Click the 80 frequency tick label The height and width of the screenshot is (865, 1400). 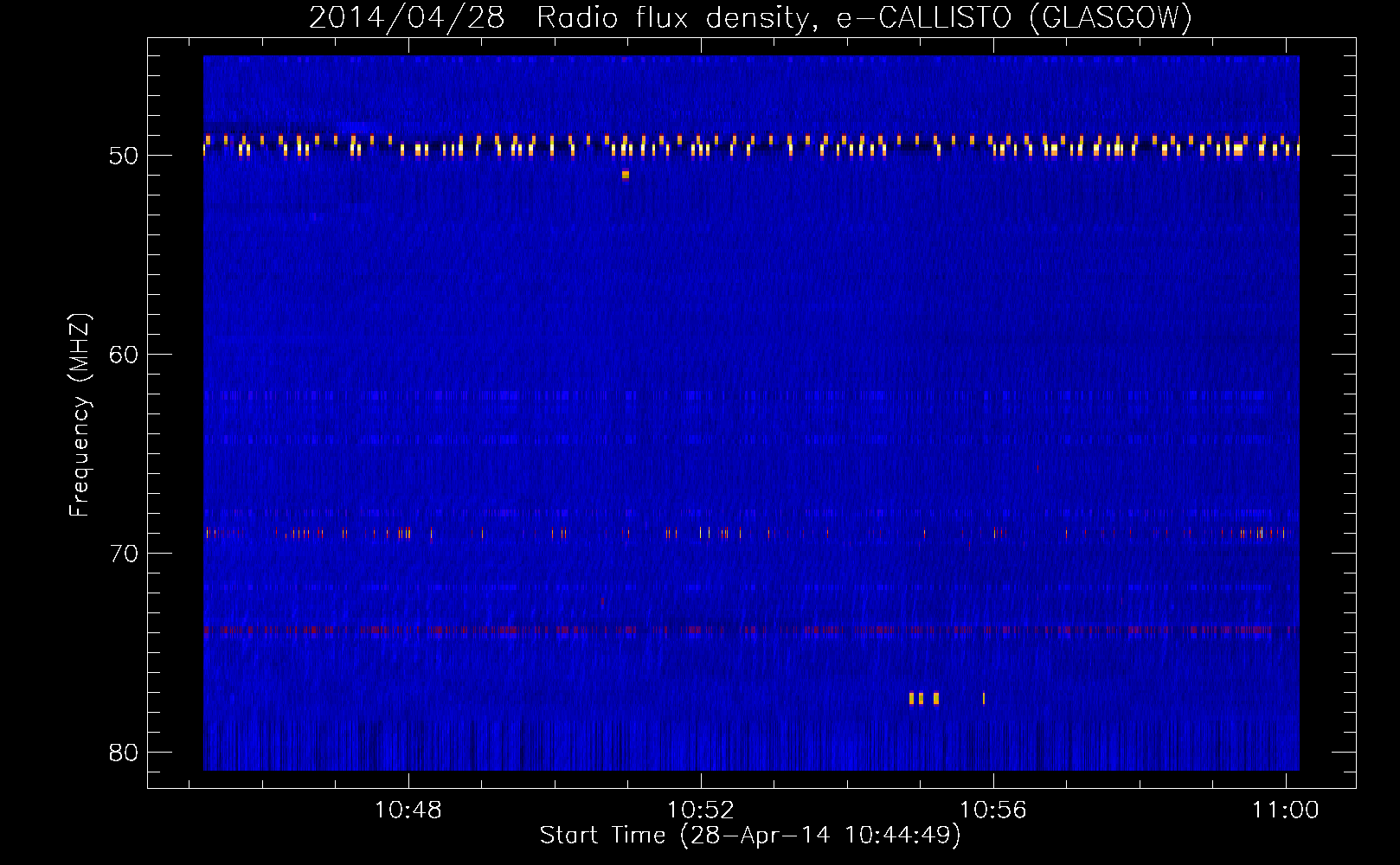coord(124,753)
